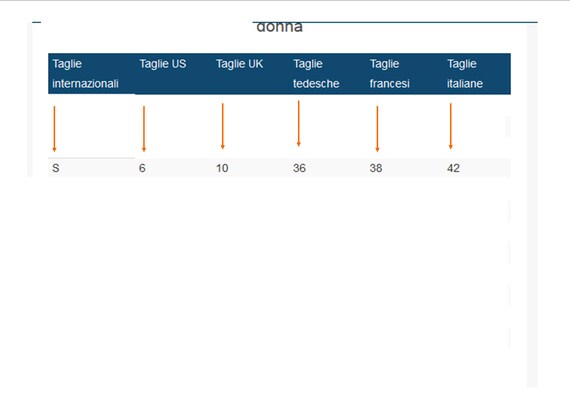Click the UK size value 10

(x=222, y=168)
